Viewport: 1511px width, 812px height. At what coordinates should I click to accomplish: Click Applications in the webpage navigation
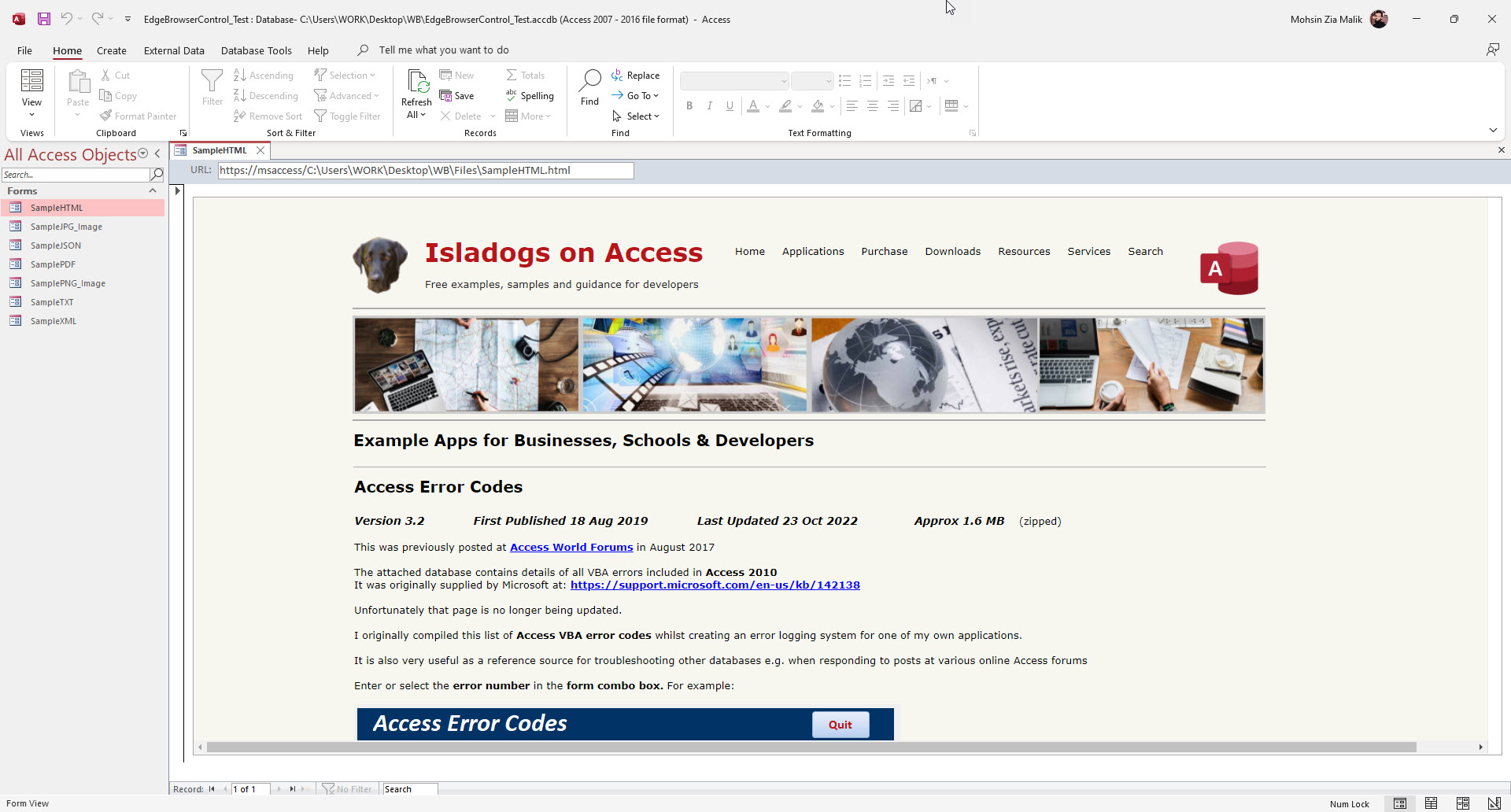(x=813, y=252)
